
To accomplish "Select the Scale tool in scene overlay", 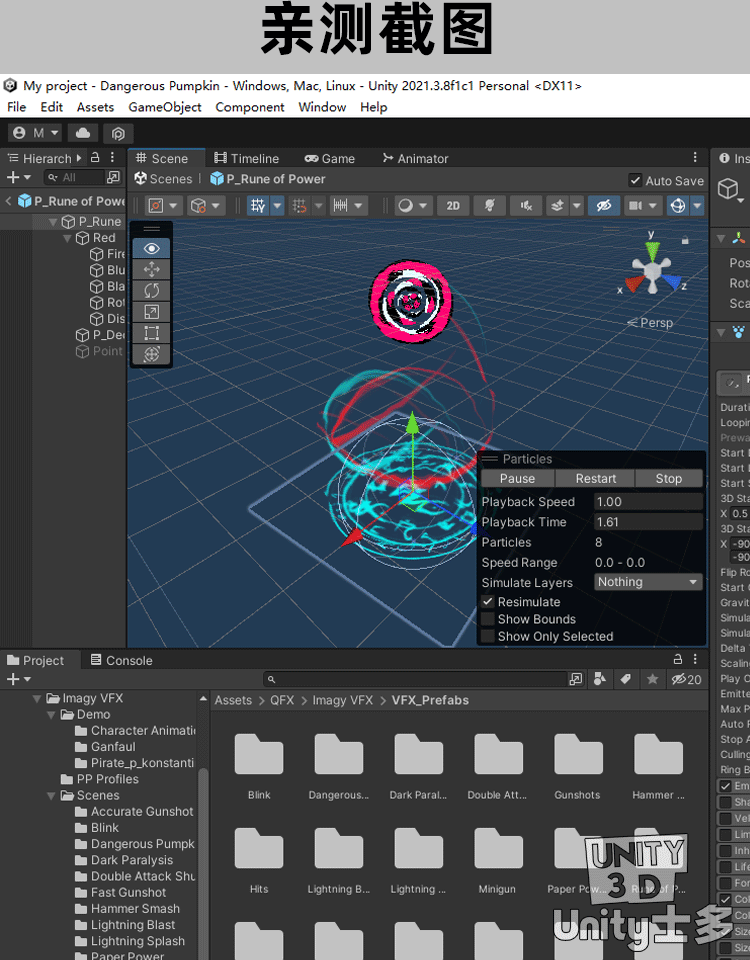I will 152,312.
